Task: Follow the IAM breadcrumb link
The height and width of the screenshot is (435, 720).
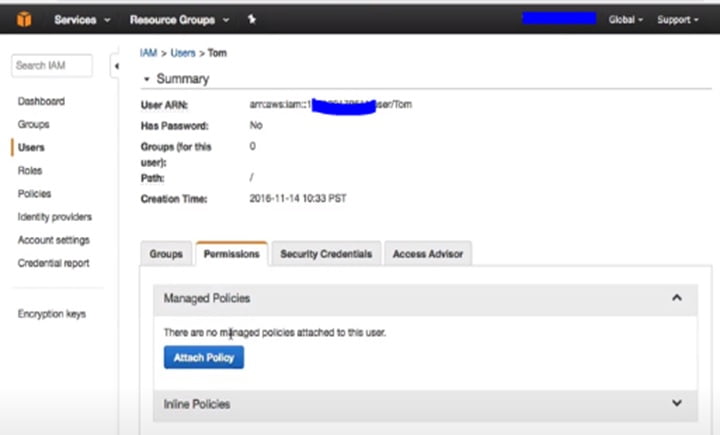Action: (x=148, y=53)
